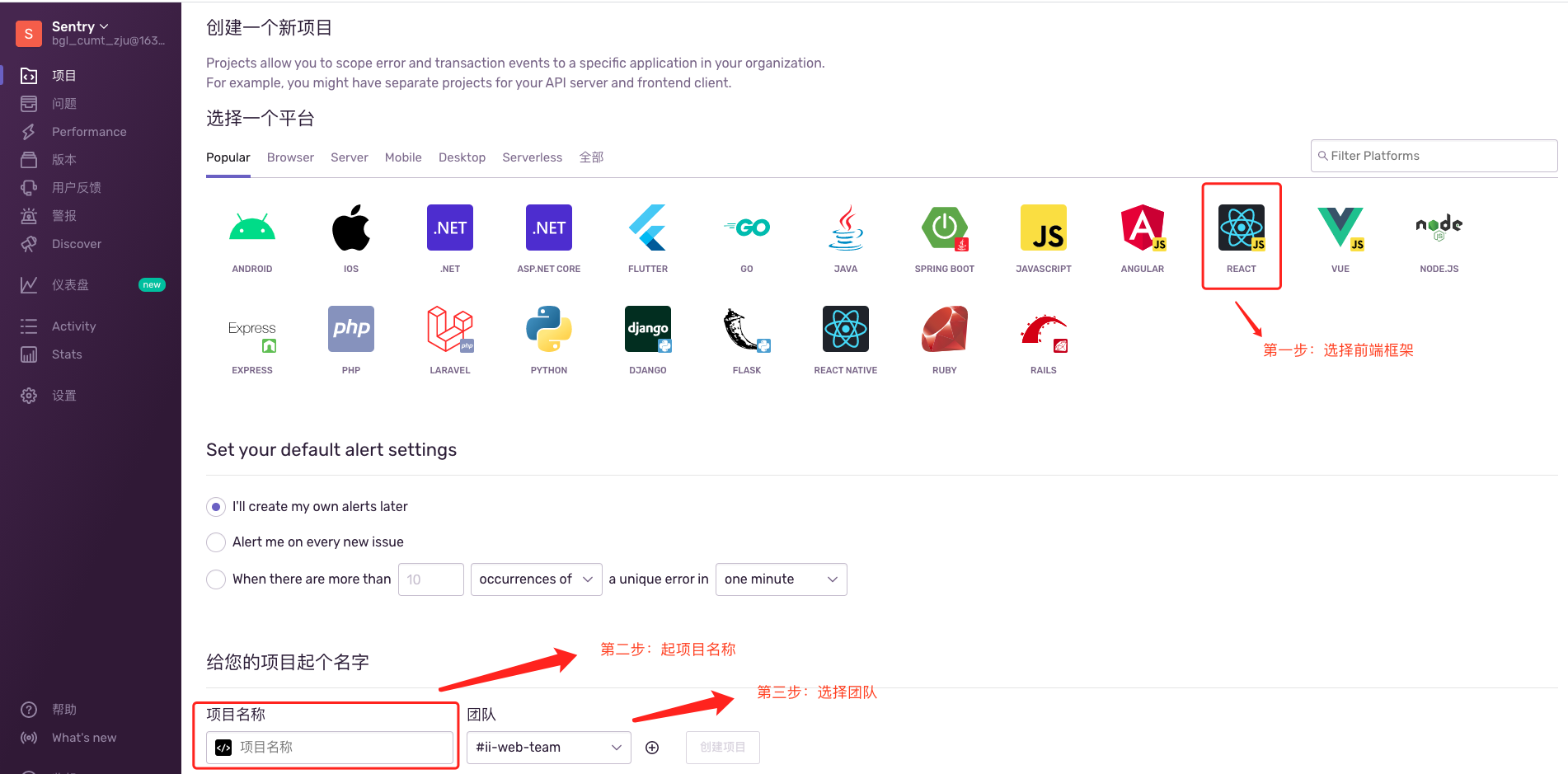Open the 'occurrences of' dropdown

point(537,579)
